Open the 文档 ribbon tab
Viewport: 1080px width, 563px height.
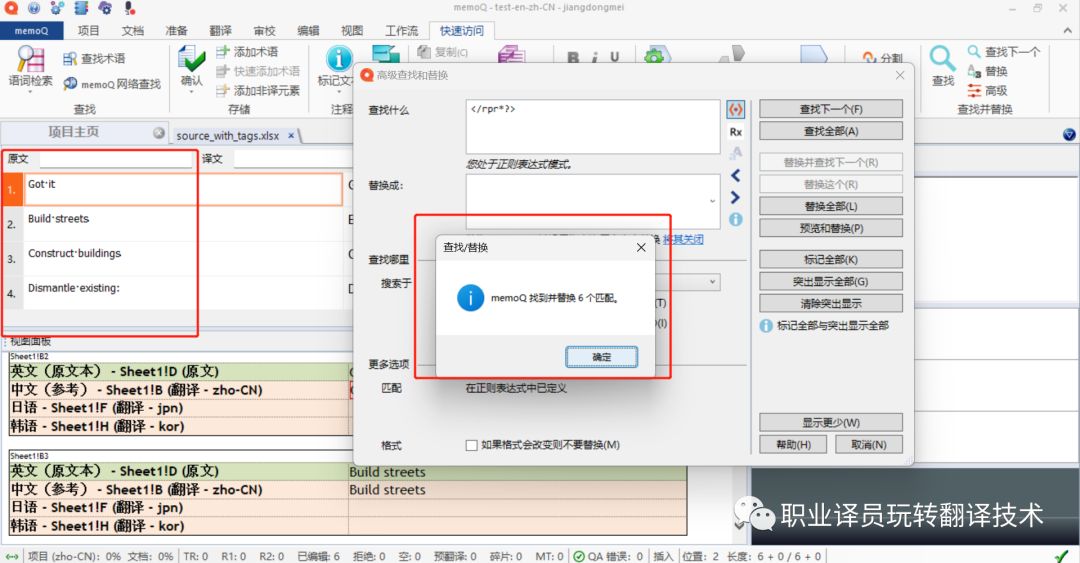133,30
